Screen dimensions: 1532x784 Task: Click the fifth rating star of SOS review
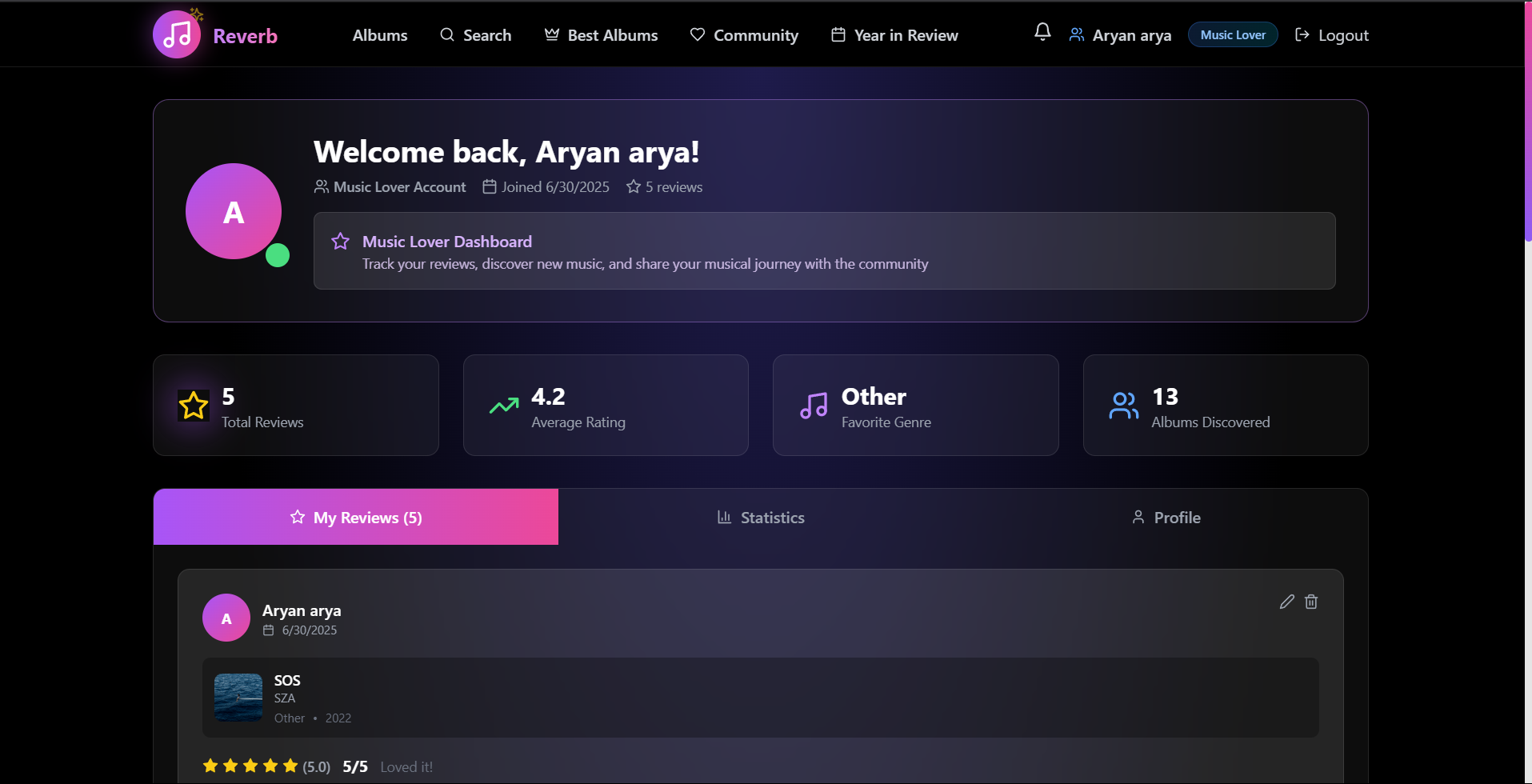[x=290, y=766]
